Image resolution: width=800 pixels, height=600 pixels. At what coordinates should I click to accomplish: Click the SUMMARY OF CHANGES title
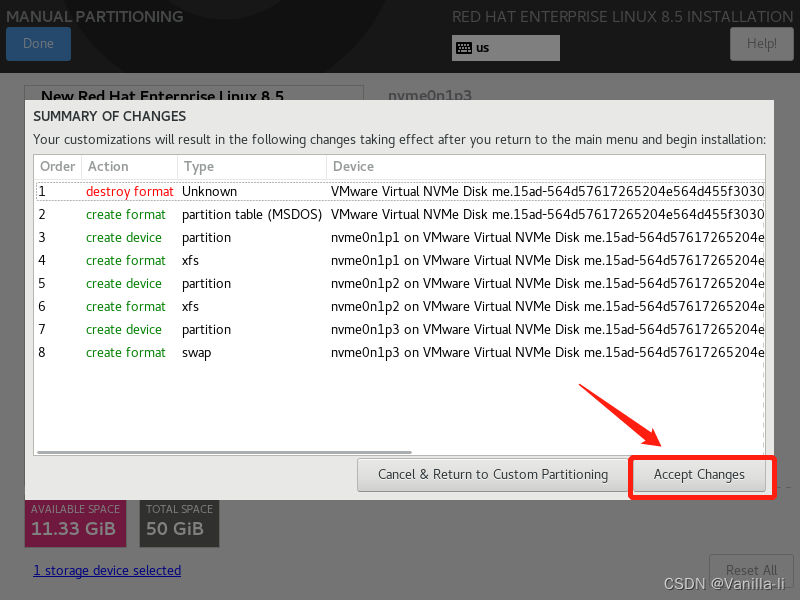coord(110,116)
